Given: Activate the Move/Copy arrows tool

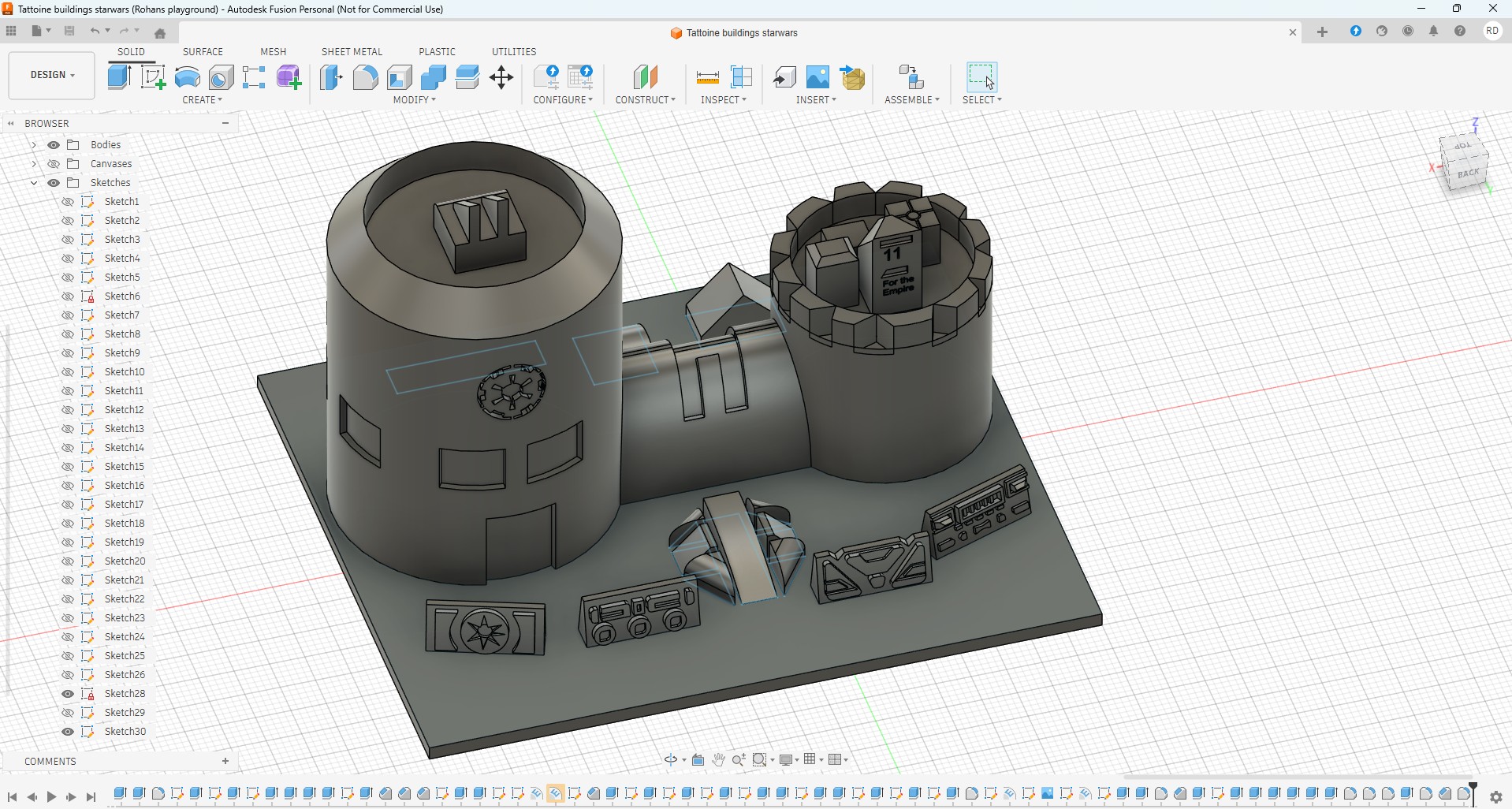Looking at the screenshot, I should pos(502,77).
